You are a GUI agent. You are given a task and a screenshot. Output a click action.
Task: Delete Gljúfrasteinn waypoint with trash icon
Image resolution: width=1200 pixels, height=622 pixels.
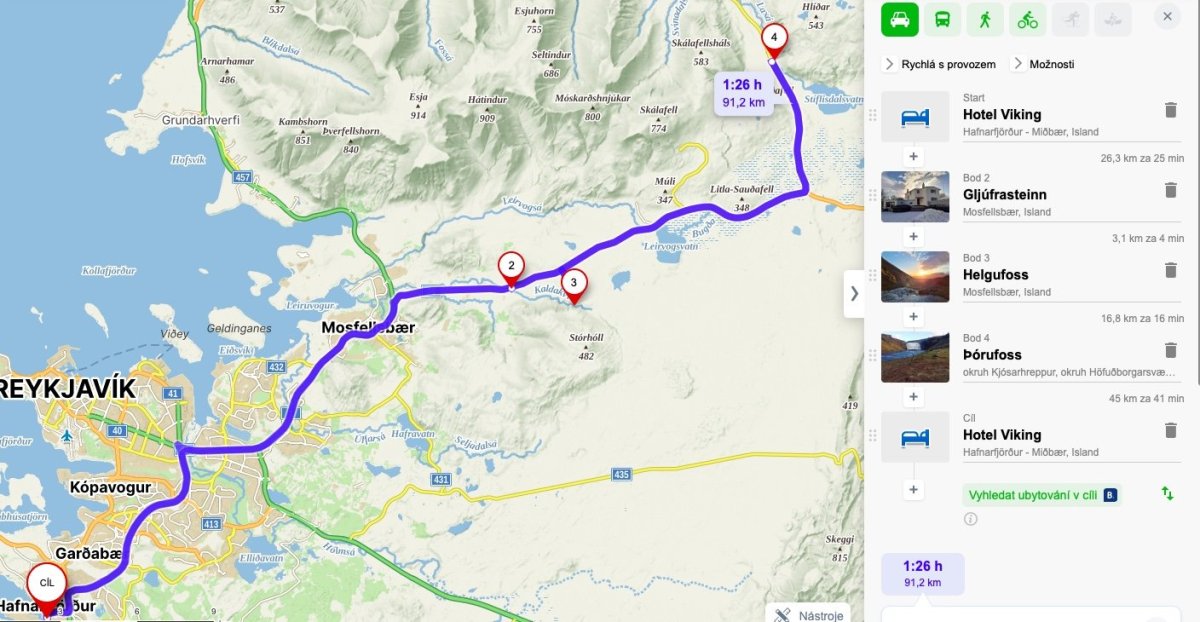[x=1171, y=190]
